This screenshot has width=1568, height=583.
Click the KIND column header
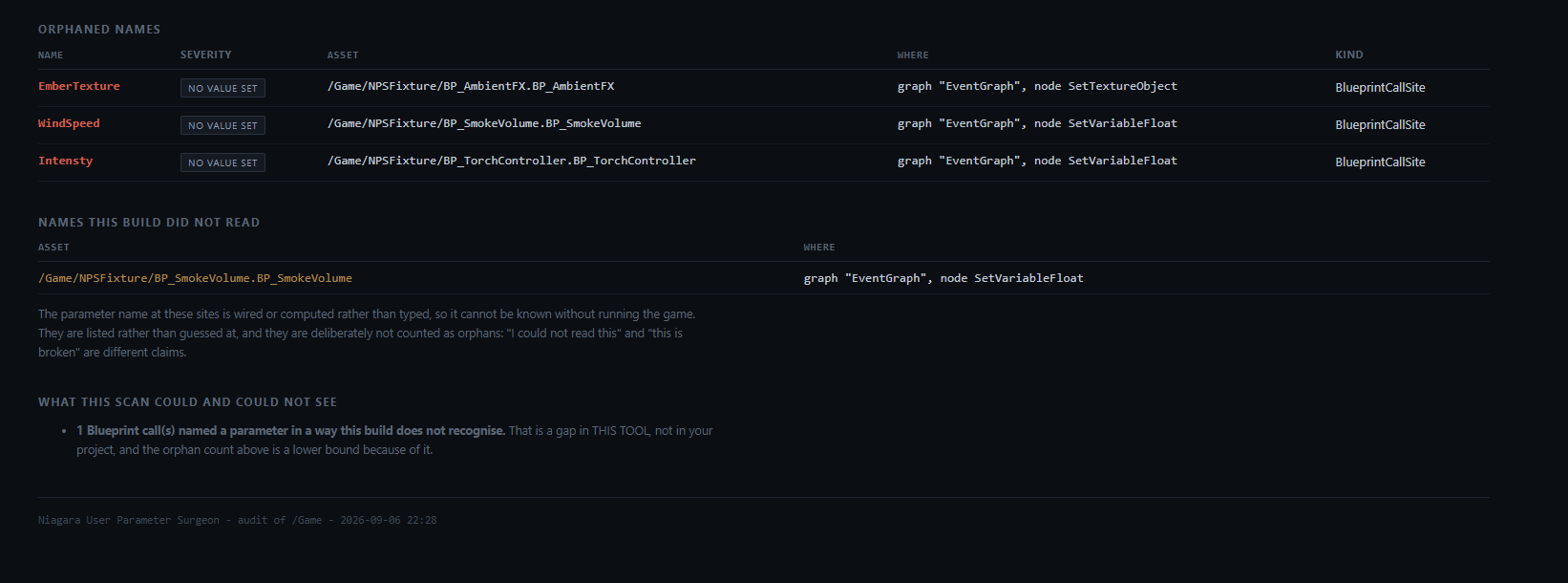[x=1349, y=55]
